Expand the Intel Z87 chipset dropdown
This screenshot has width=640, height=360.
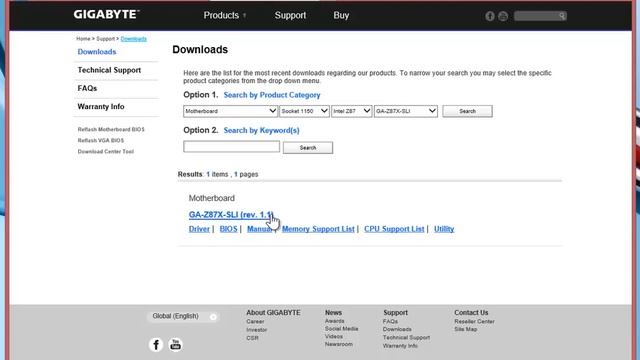(x=351, y=111)
